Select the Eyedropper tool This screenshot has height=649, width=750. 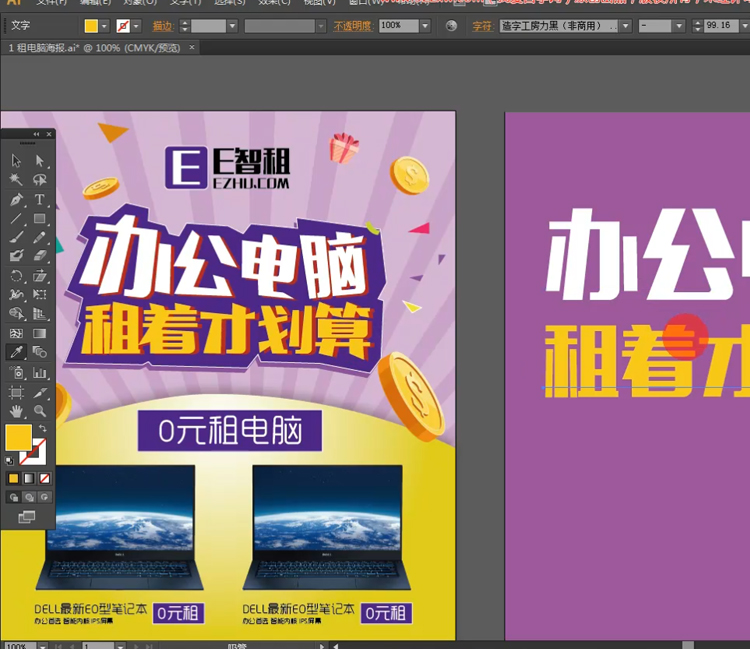coord(16,352)
